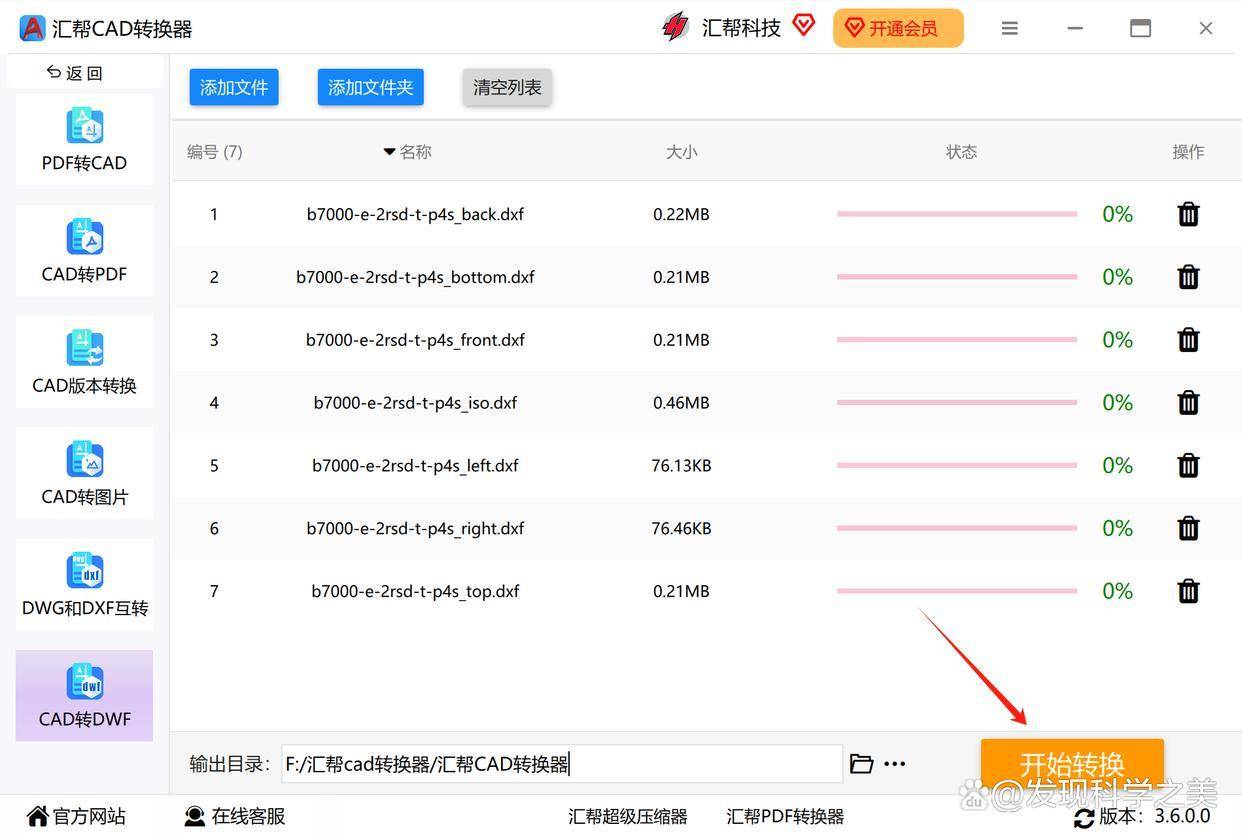Image resolution: width=1242 pixels, height=837 pixels.
Task: Click progress bar of top.dxf row
Action: 957,591
